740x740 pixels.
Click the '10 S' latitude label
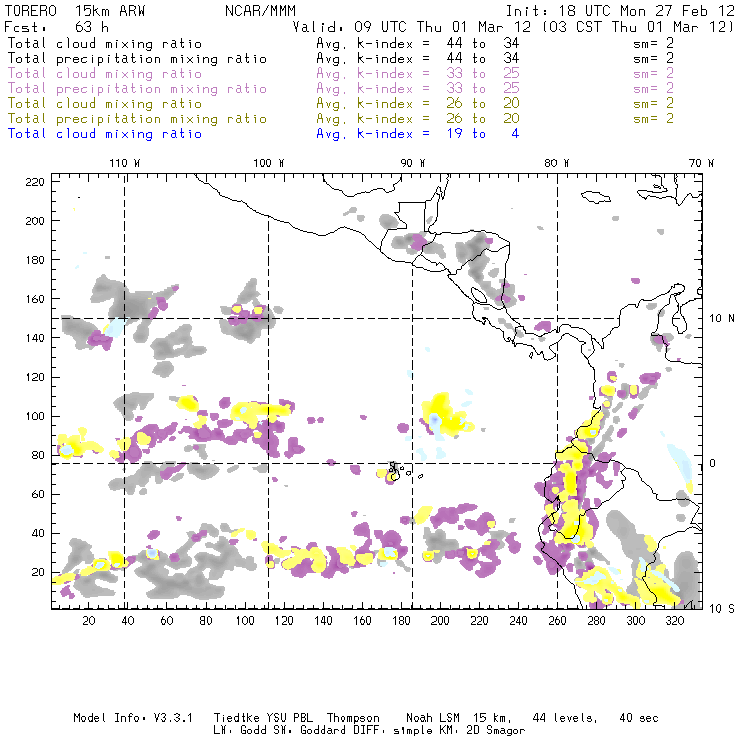coord(722,609)
